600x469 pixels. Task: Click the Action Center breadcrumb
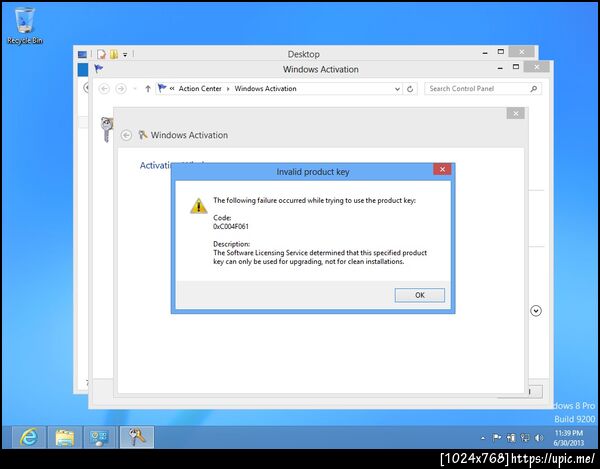(x=200, y=88)
